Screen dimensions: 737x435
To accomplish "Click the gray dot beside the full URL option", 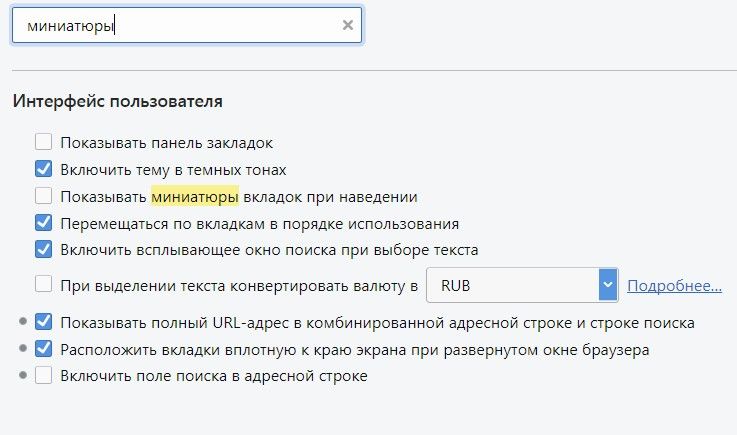I will click(x=22, y=322).
